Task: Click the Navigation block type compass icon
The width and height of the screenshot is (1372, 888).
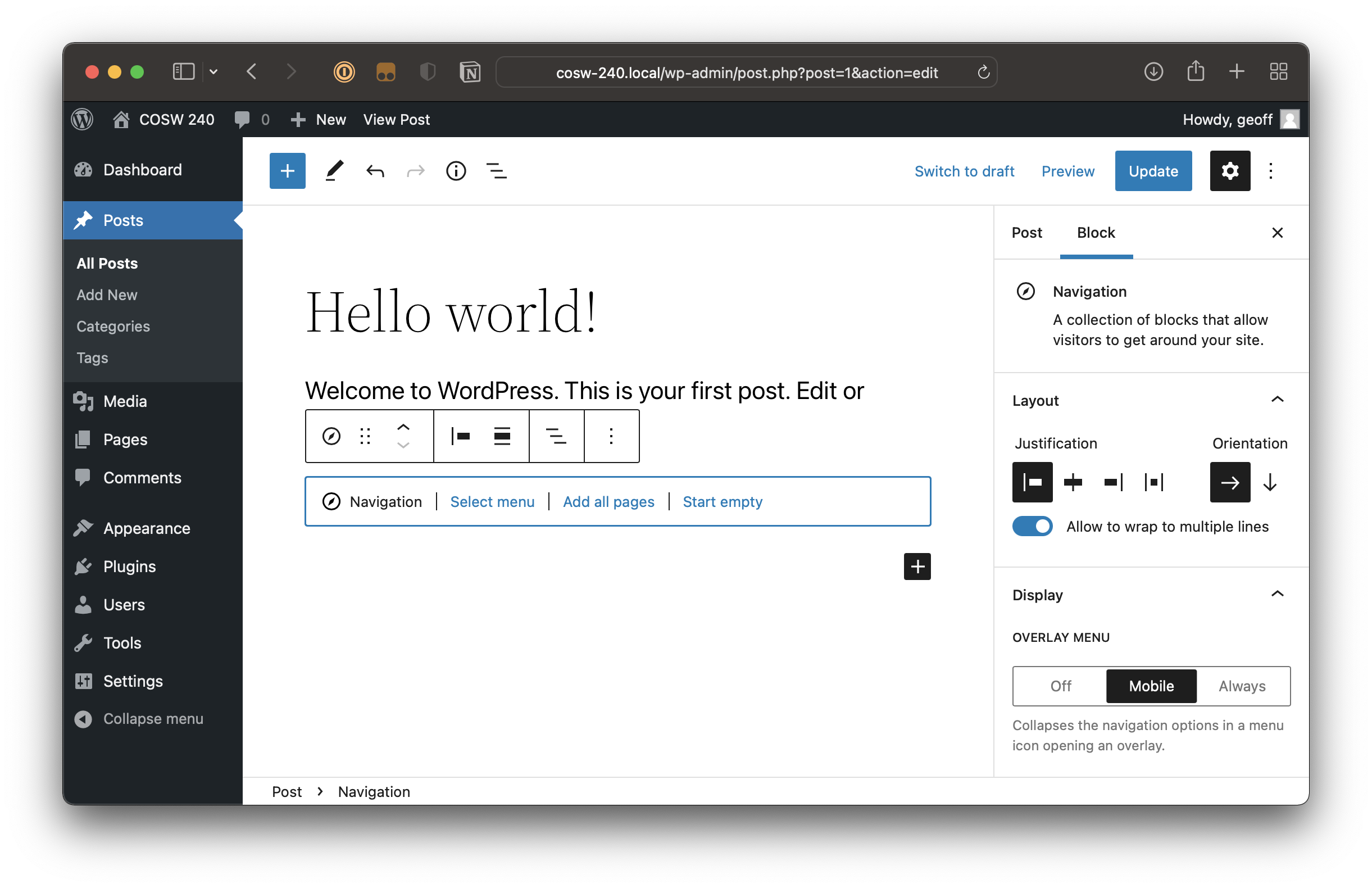Action: coord(331,436)
